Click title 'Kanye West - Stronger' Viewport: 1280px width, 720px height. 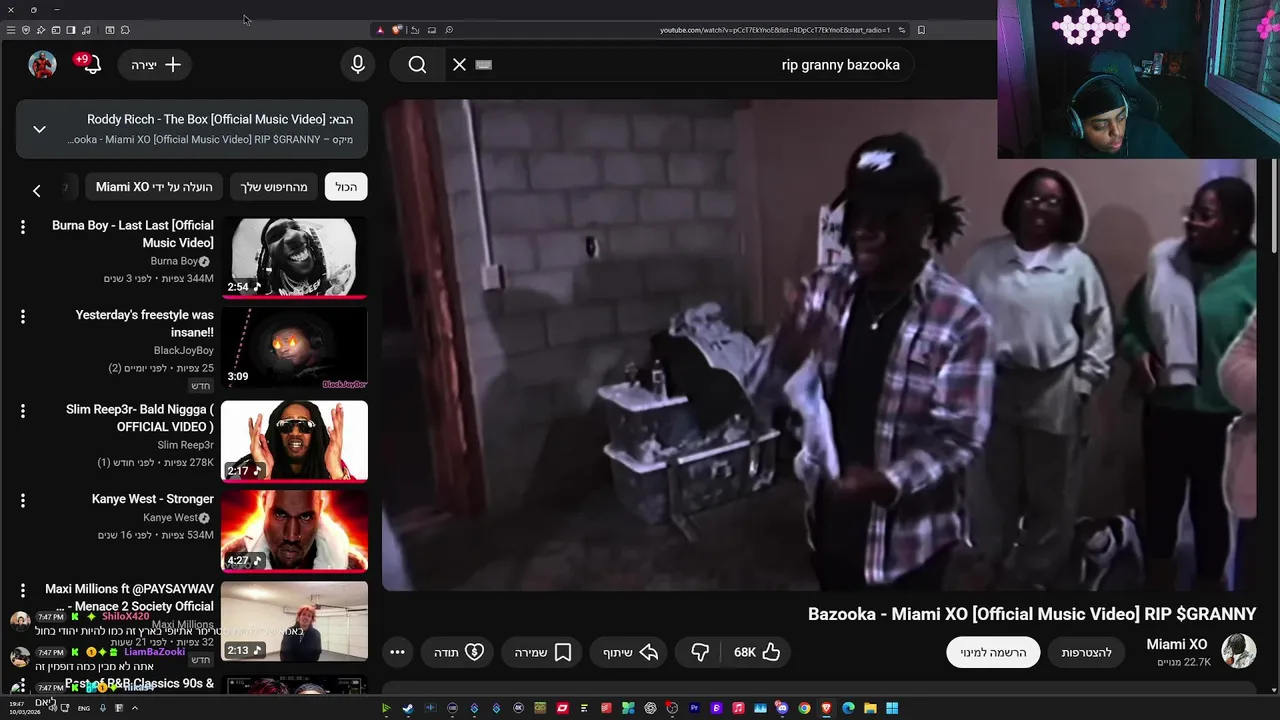(153, 499)
